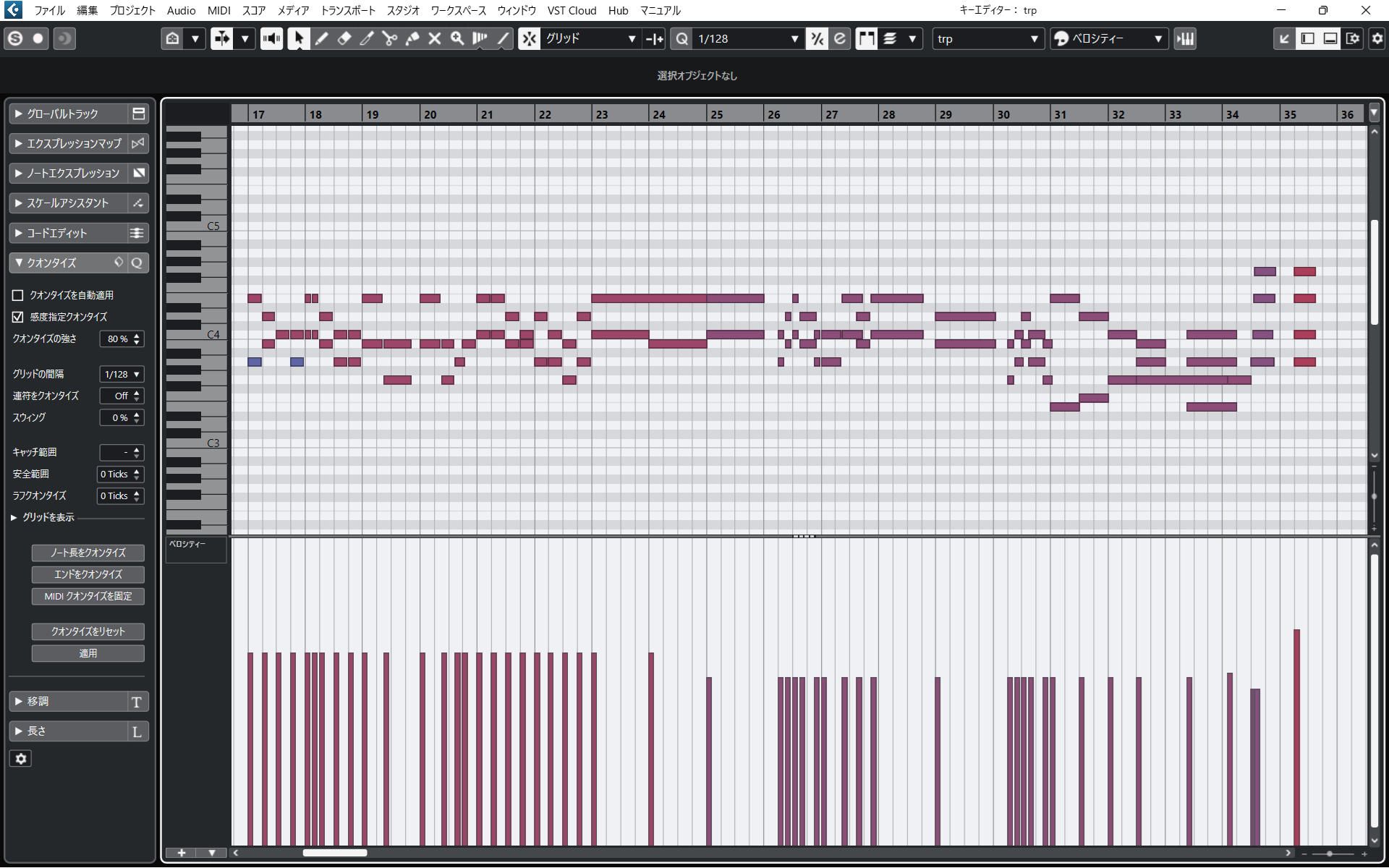1389x868 pixels.
Task: Open the snap type グリッド dropdown
Action: point(590,39)
